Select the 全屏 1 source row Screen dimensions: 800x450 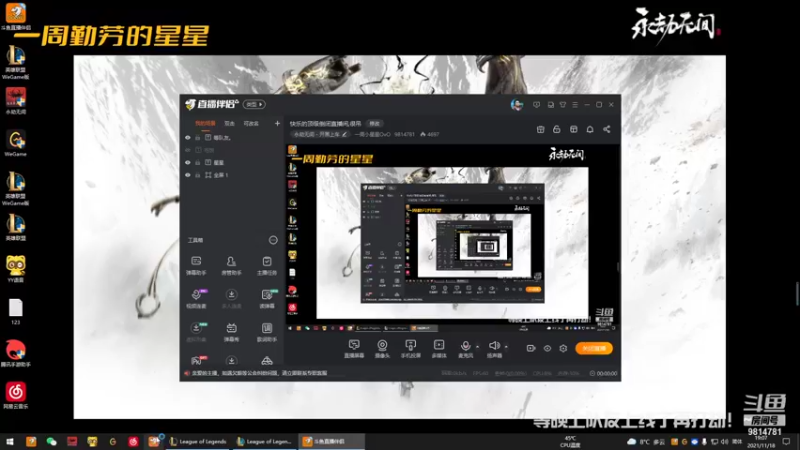pos(233,175)
